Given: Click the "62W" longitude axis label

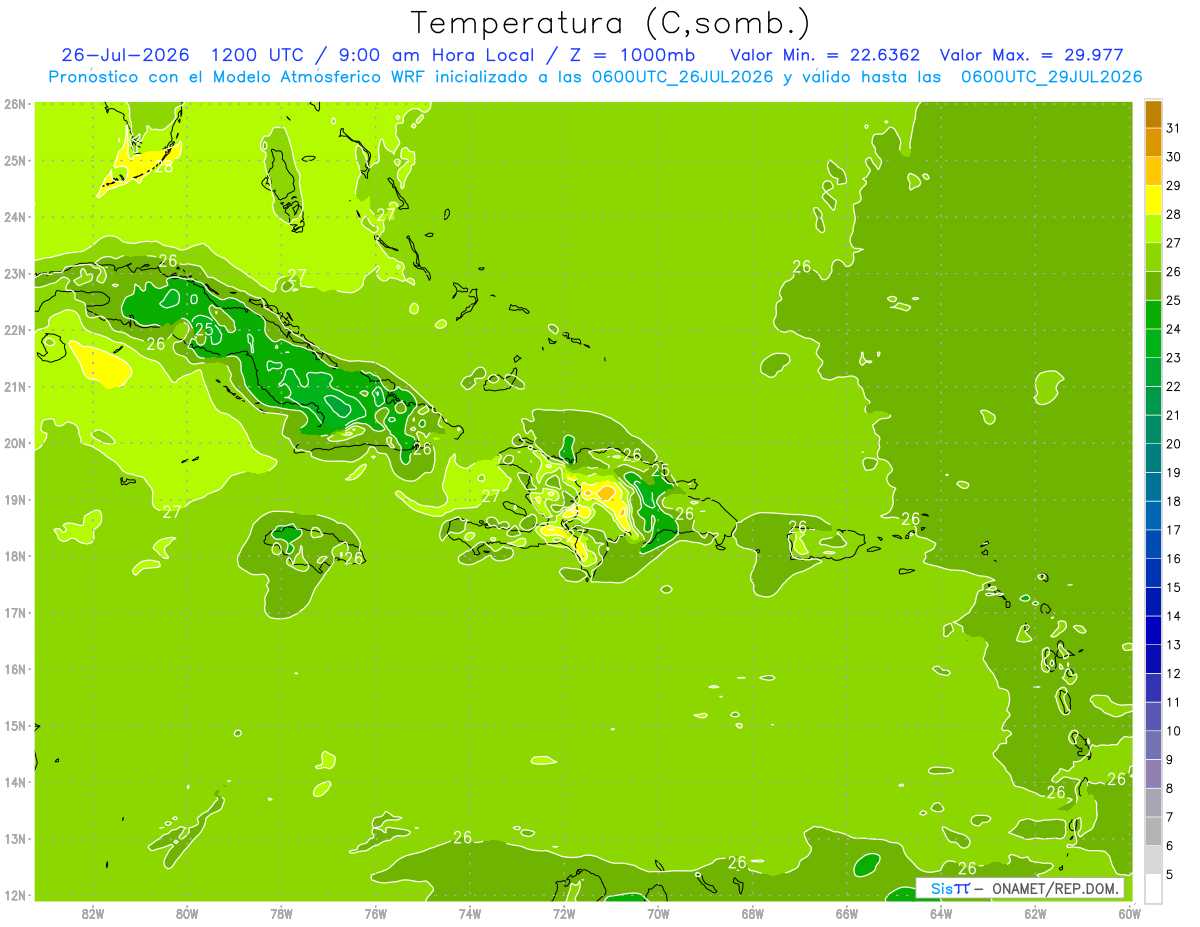Looking at the screenshot, I should [1035, 913].
